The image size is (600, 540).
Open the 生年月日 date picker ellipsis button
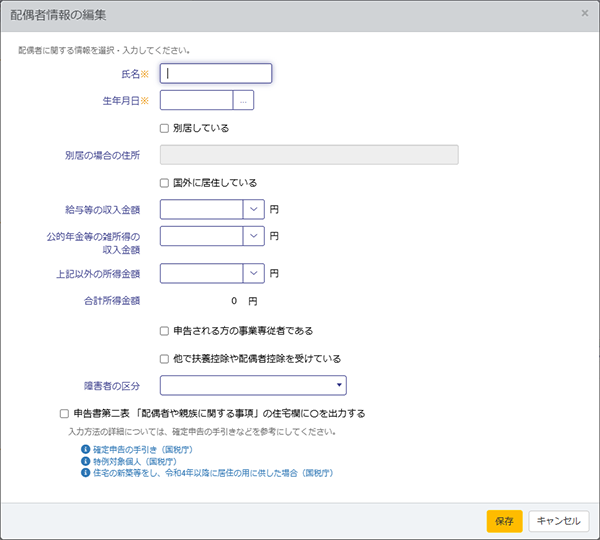pyautogui.click(x=244, y=100)
